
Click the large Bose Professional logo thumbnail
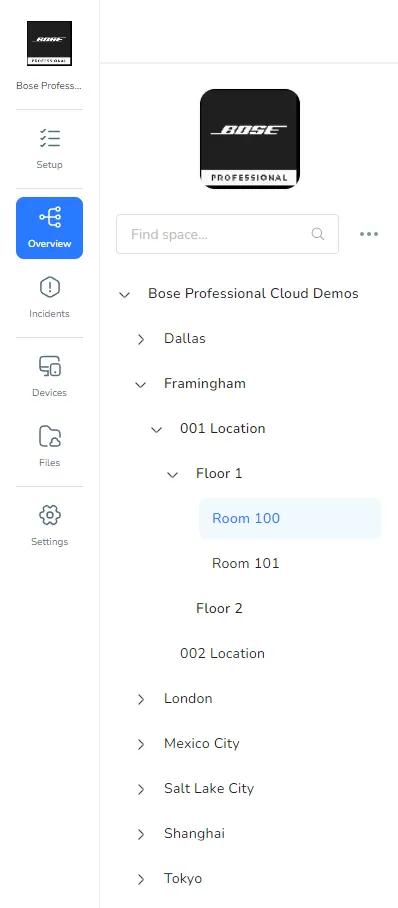250,139
